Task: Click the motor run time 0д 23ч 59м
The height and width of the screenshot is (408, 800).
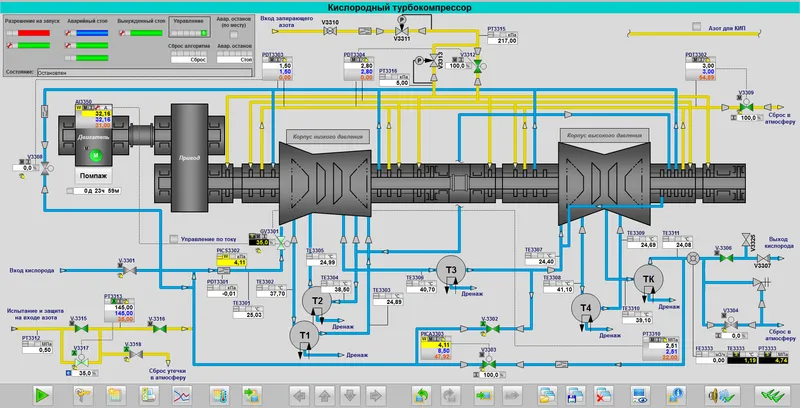Action: point(98,191)
